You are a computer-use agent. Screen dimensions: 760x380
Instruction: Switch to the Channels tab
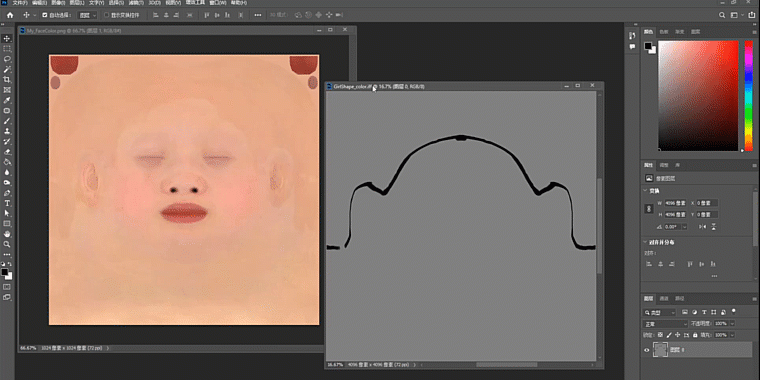click(664, 299)
